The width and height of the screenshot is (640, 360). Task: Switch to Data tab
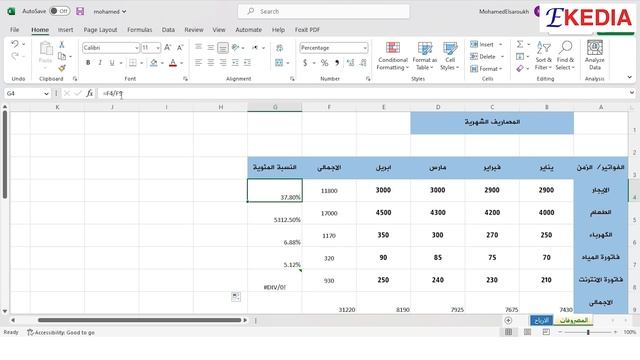(x=168, y=30)
